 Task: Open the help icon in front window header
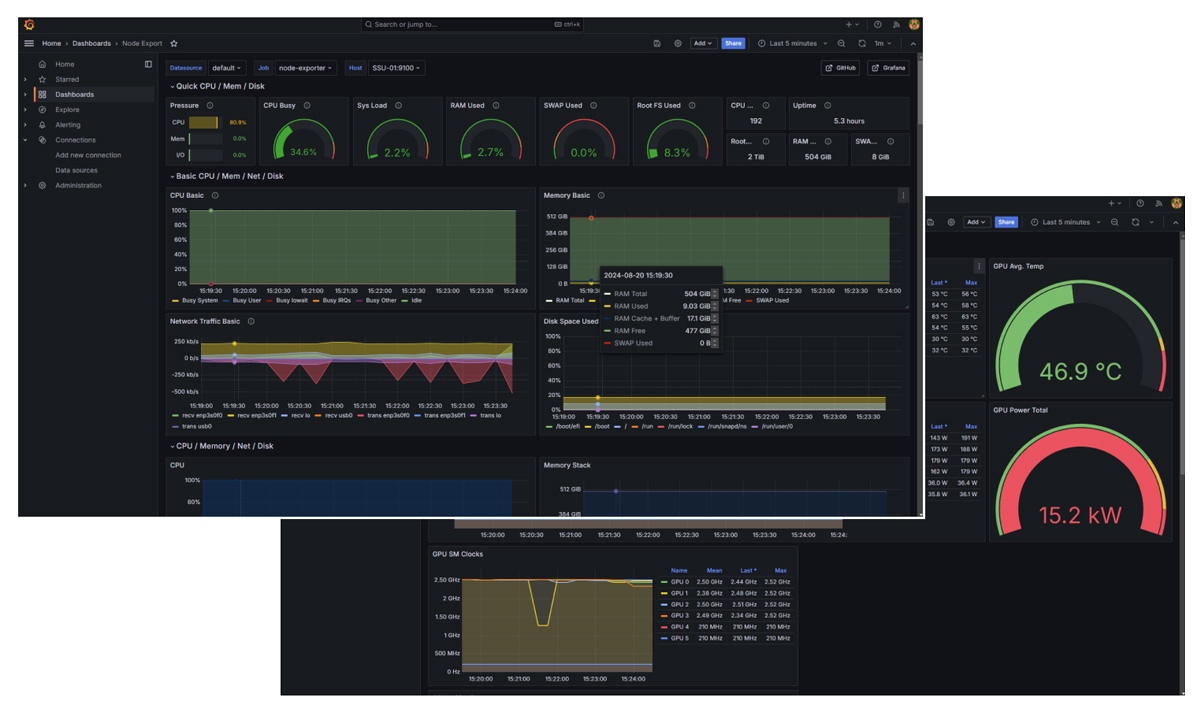tap(877, 24)
